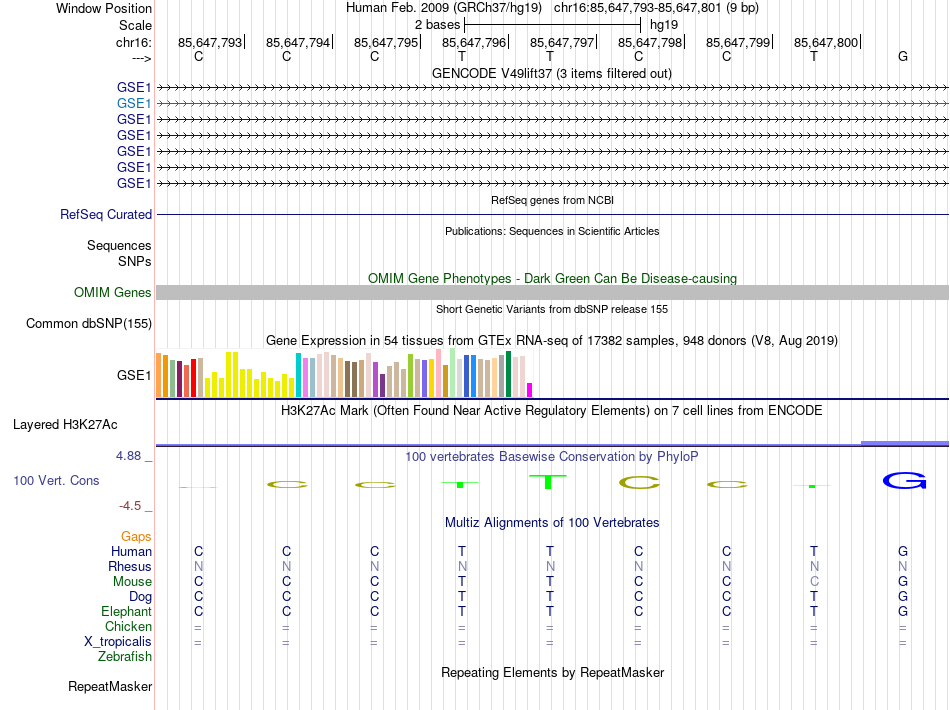
Task: Select the X_tropicalis alignment row label
Action: [x=119, y=642]
